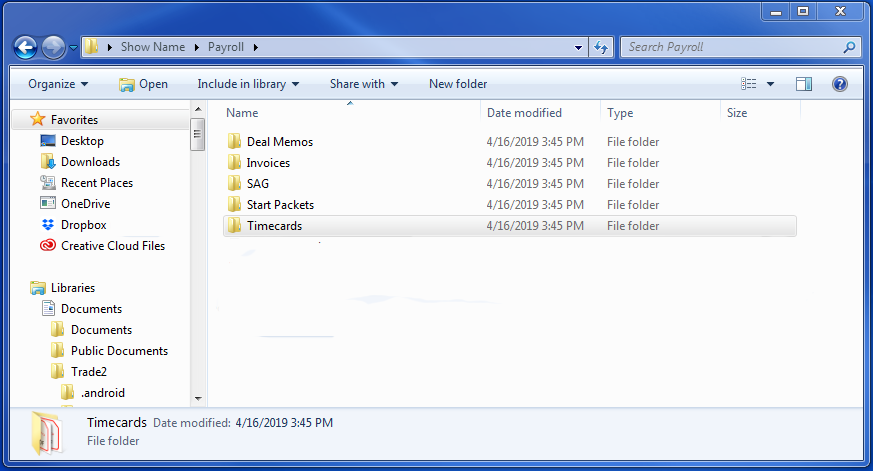The image size is (873, 471).
Task: Open OneDrive from the Favorites list
Action: click(x=85, y=204)
